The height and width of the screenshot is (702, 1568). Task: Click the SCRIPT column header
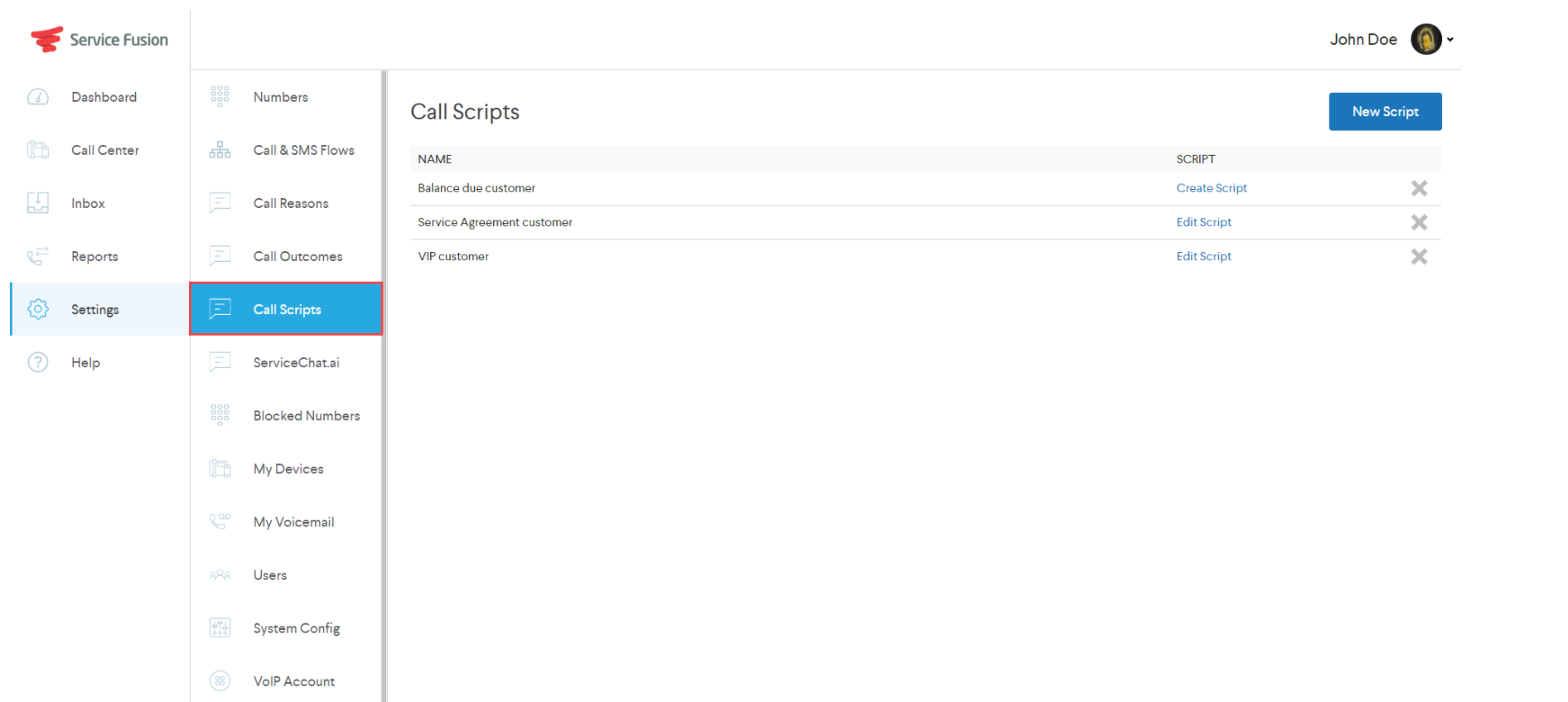[x=1195, y=159]
